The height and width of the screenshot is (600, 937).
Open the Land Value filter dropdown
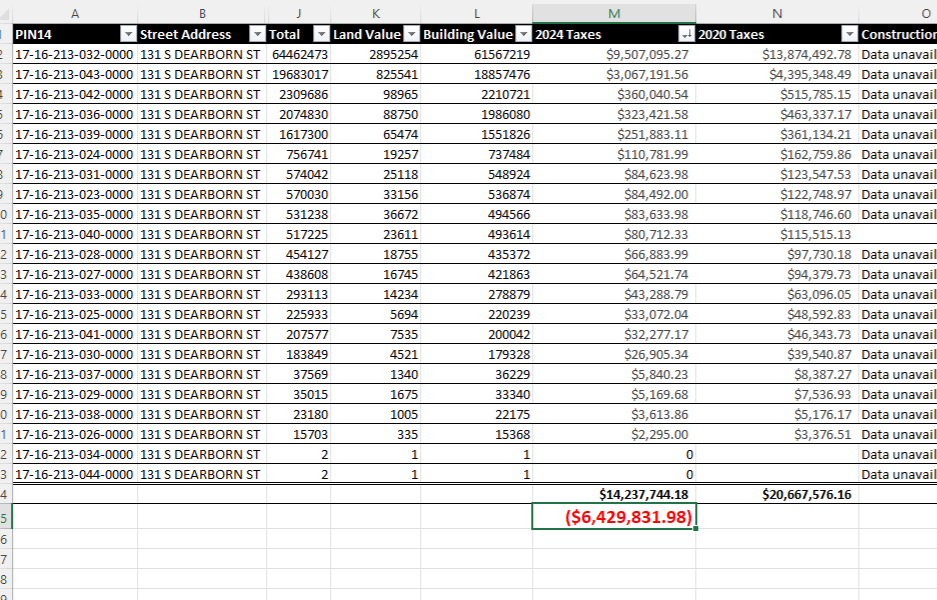[x=412, y=34]
